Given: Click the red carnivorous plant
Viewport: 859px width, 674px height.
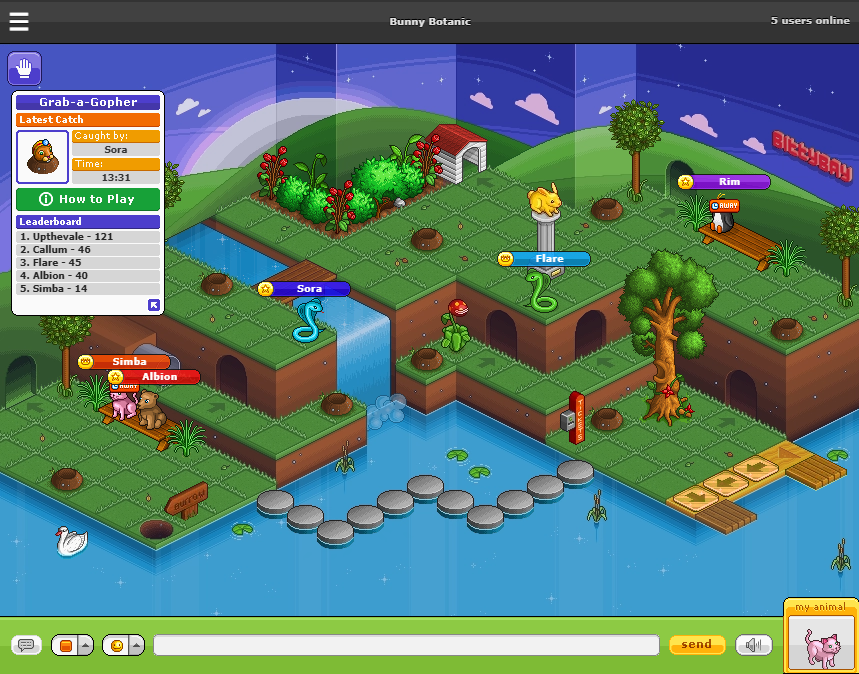Looking at the screenshot, I should point(455,325).
